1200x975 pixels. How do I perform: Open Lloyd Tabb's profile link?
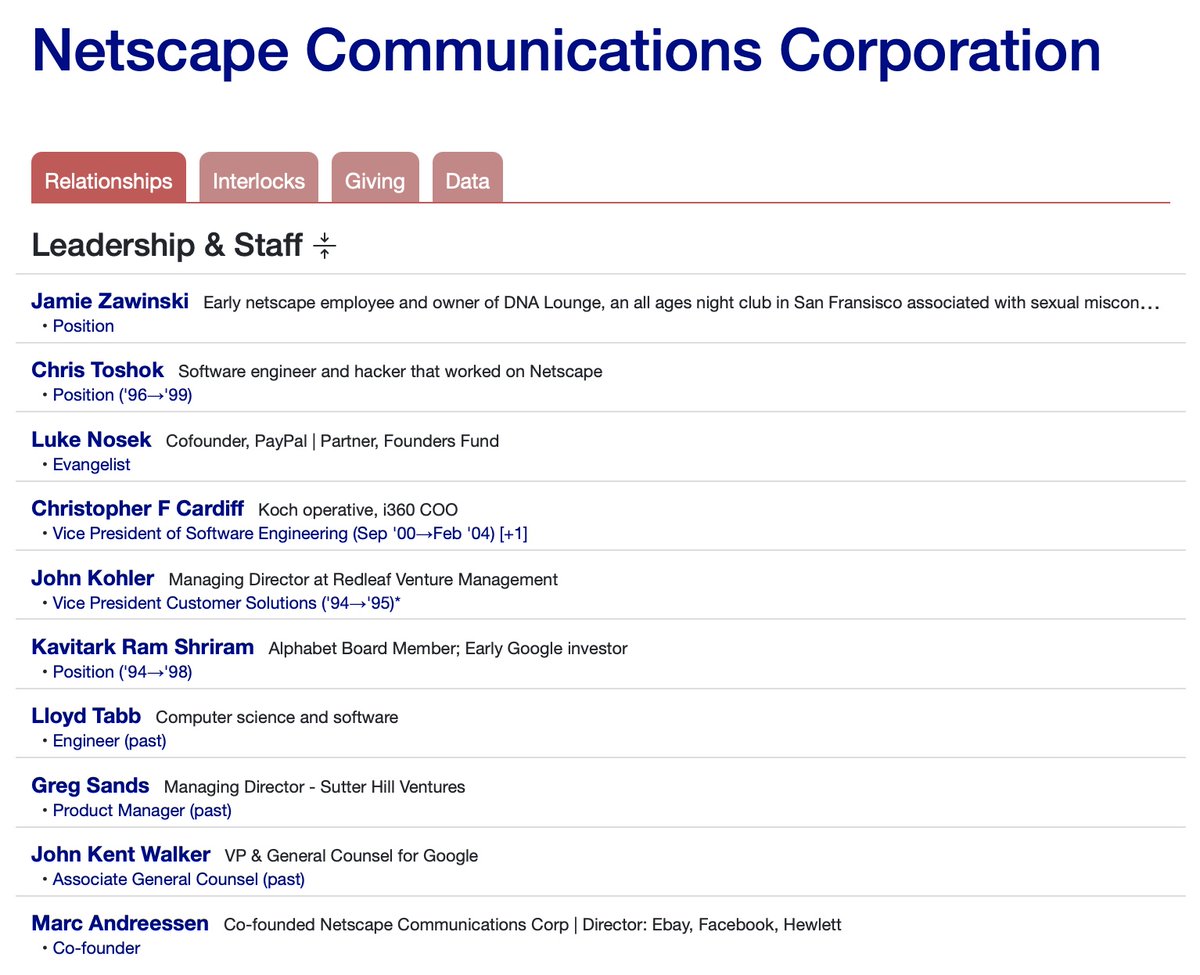click(86, 716)
